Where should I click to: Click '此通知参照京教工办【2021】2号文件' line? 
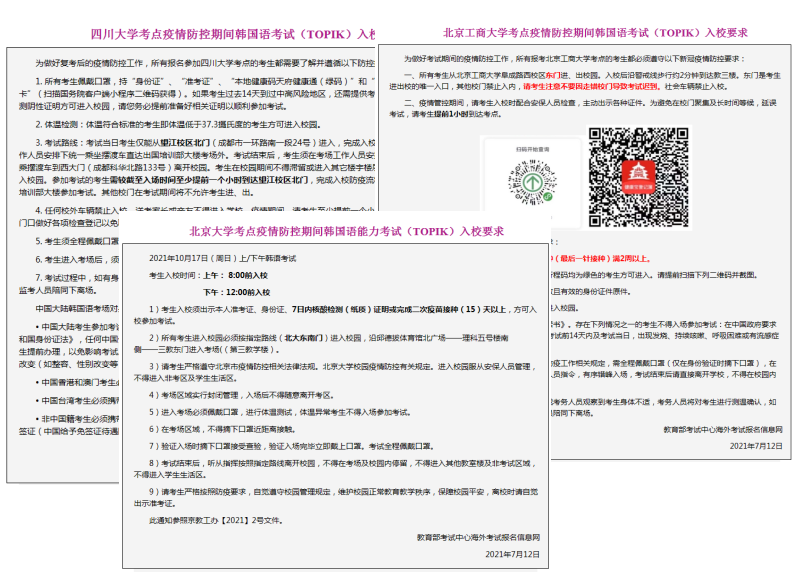(x=216, y=520)
